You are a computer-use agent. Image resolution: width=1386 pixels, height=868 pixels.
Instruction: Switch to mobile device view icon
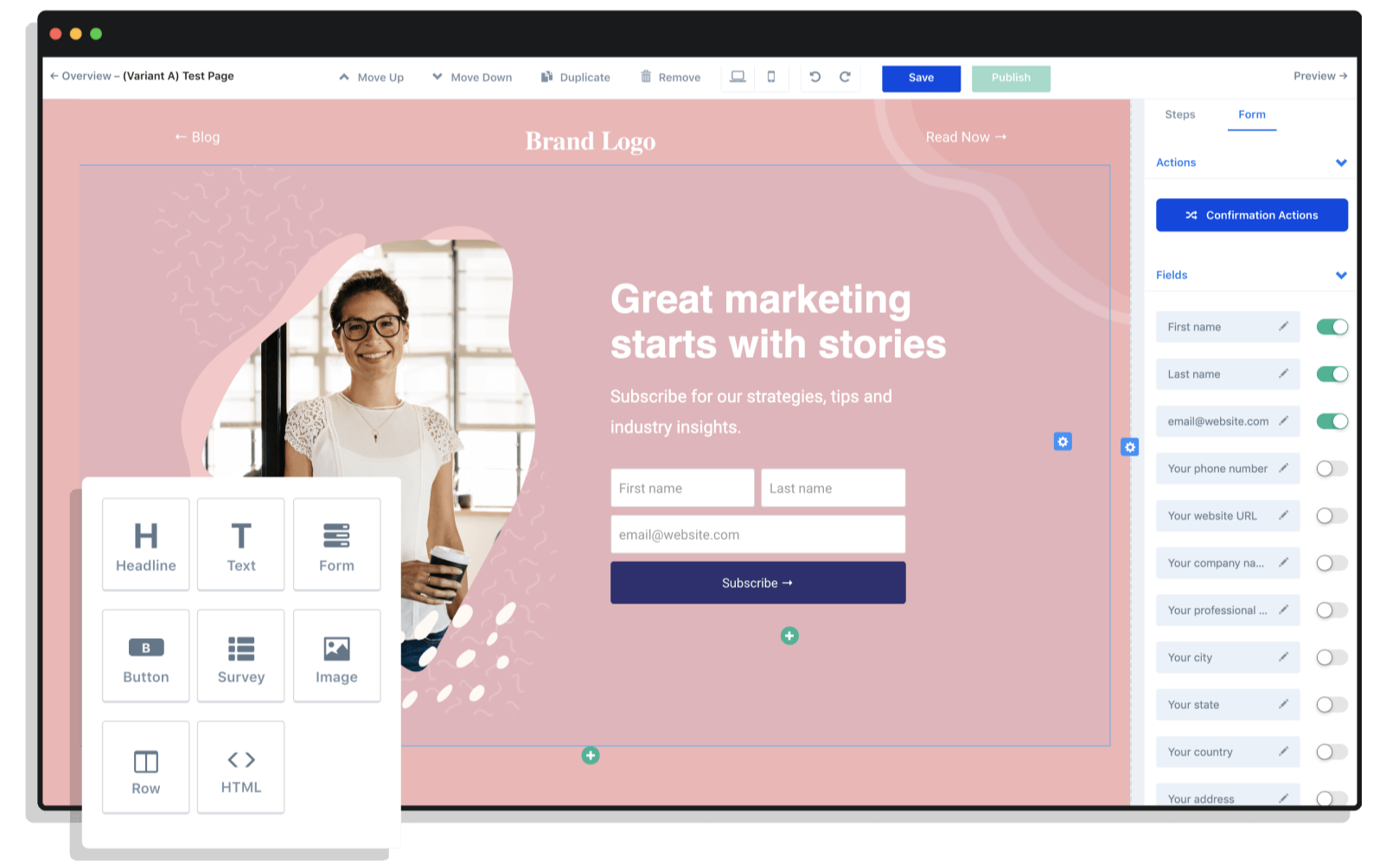coord(771,77)
